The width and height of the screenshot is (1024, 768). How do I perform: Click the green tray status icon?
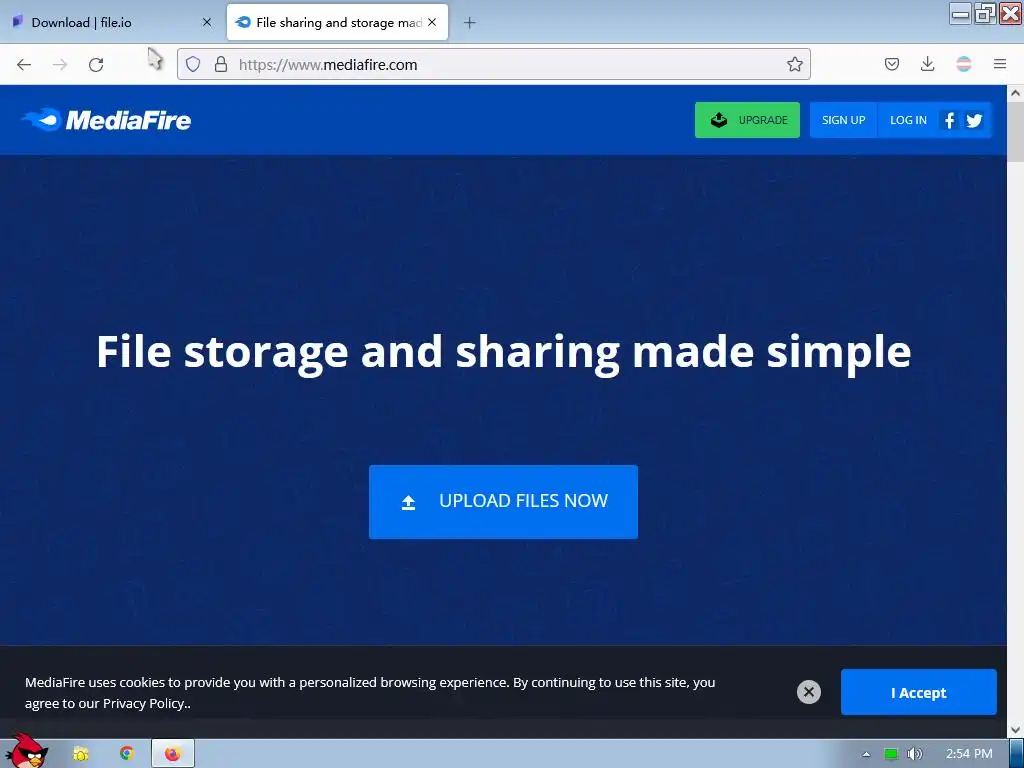[891, 754]
